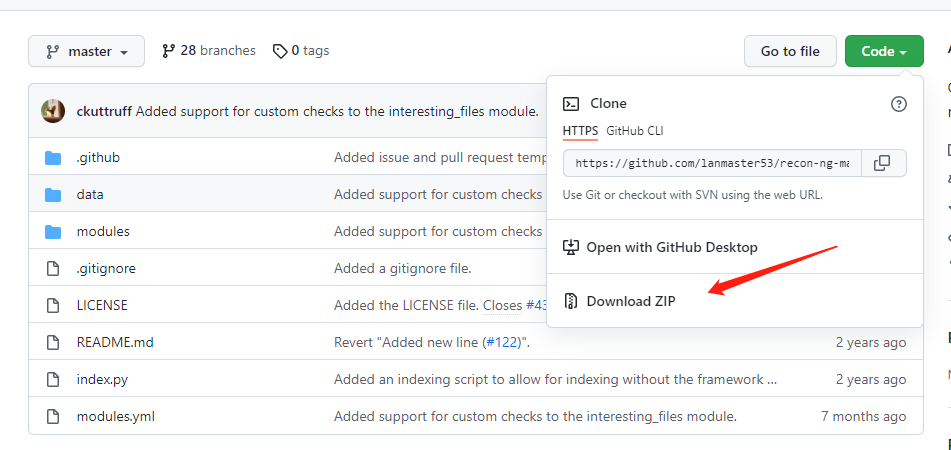Open the master branch dropdown
951x450 pixels.
pos(86,52)
